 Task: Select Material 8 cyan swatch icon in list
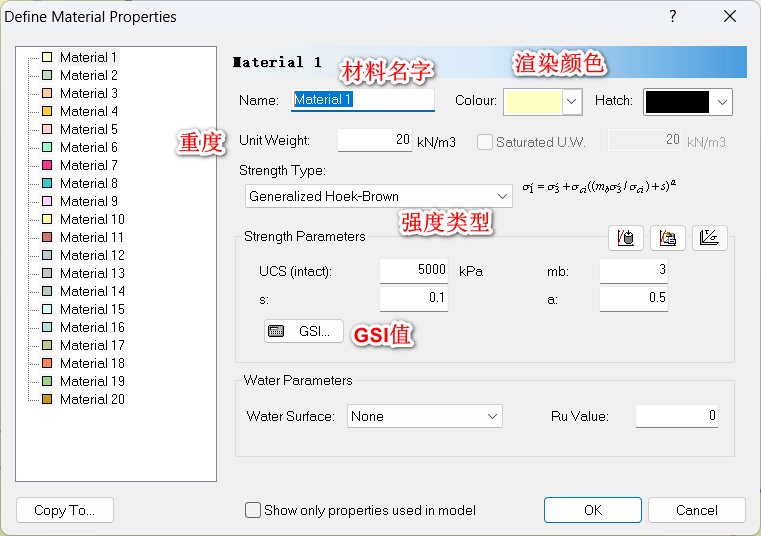[47, 183]
